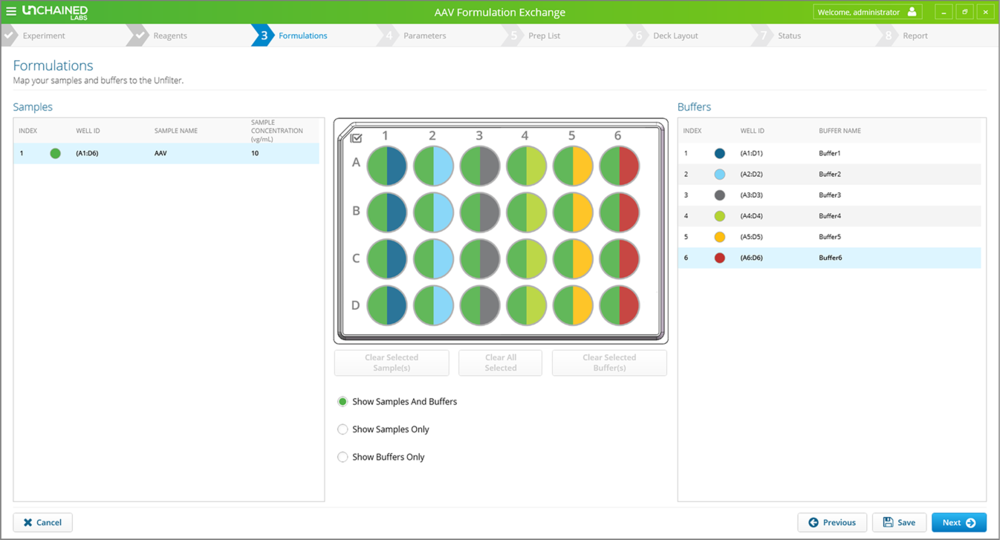Viewport: 1000px width, 540px height.
Task: Select well B3 with gray buffer
Action: (x=479, y=211)
